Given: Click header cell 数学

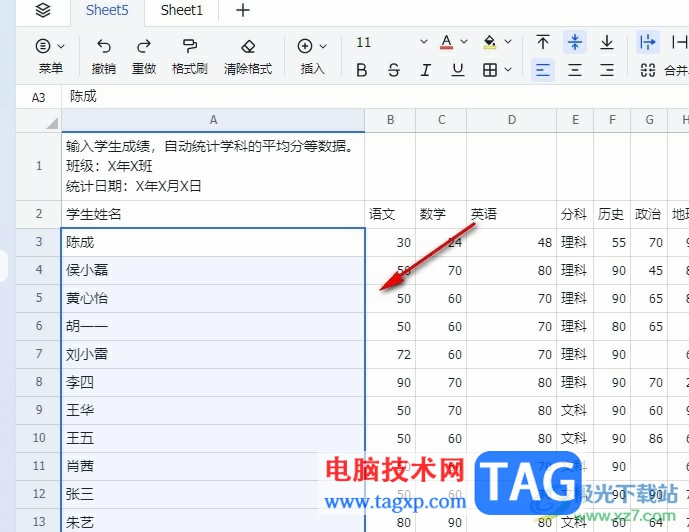Looking at the screenshot, I should coord(441,214).
